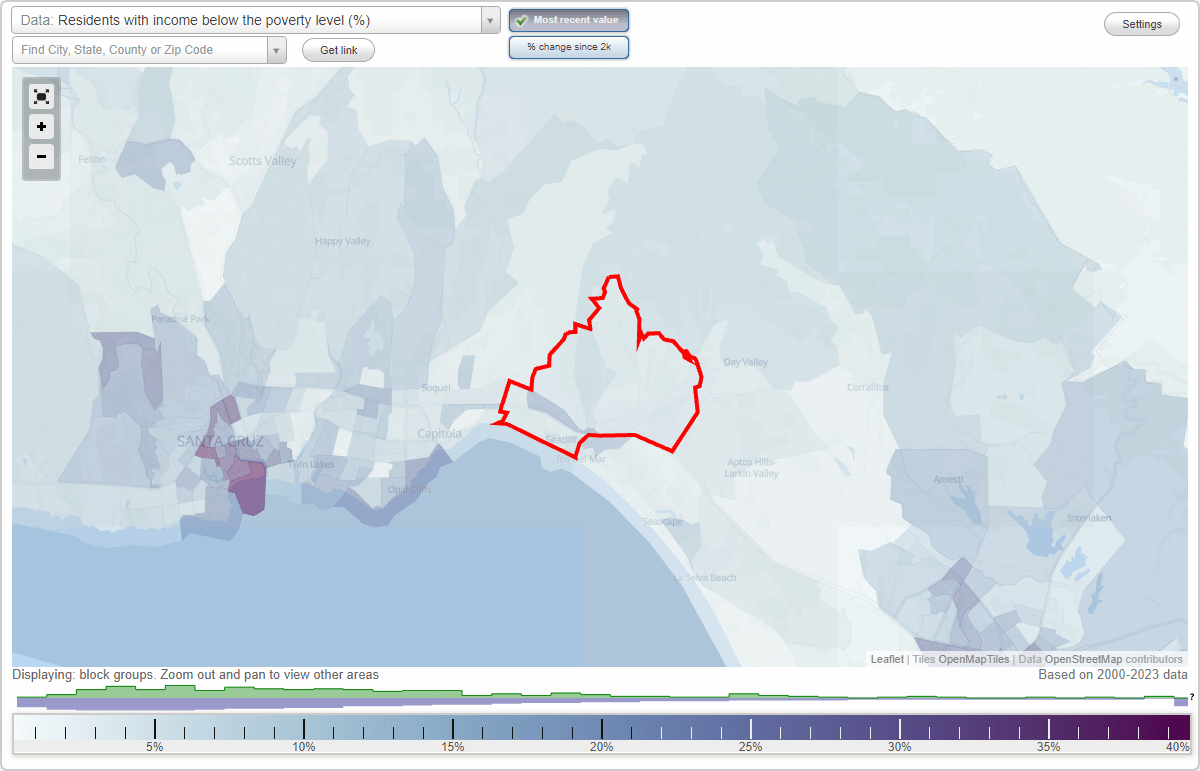Click the Leaflet attribution link
The height and width of the screenshot is (771, 1200).
886,659
